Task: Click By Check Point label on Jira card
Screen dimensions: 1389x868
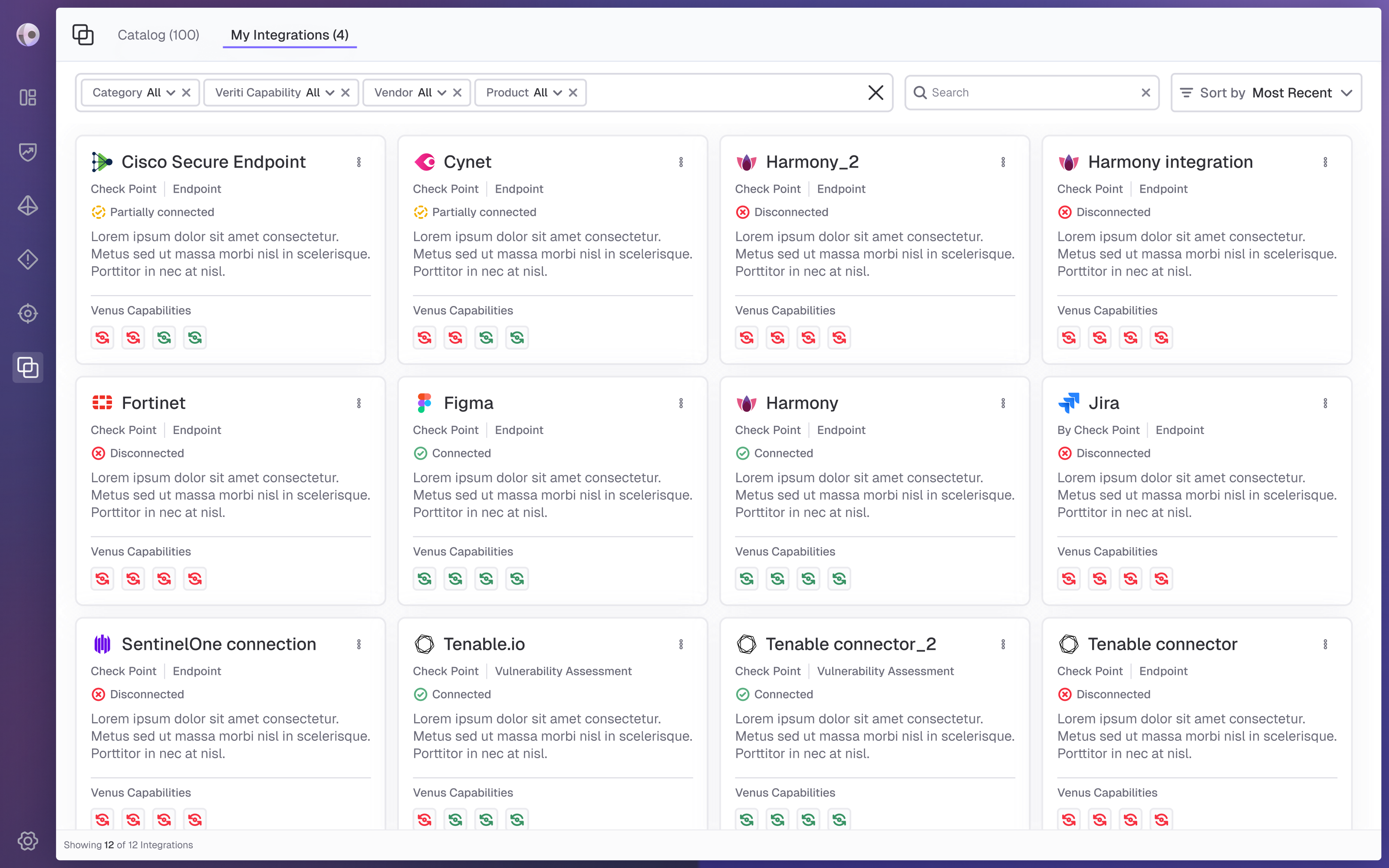Action: (x=1098, y=430)
